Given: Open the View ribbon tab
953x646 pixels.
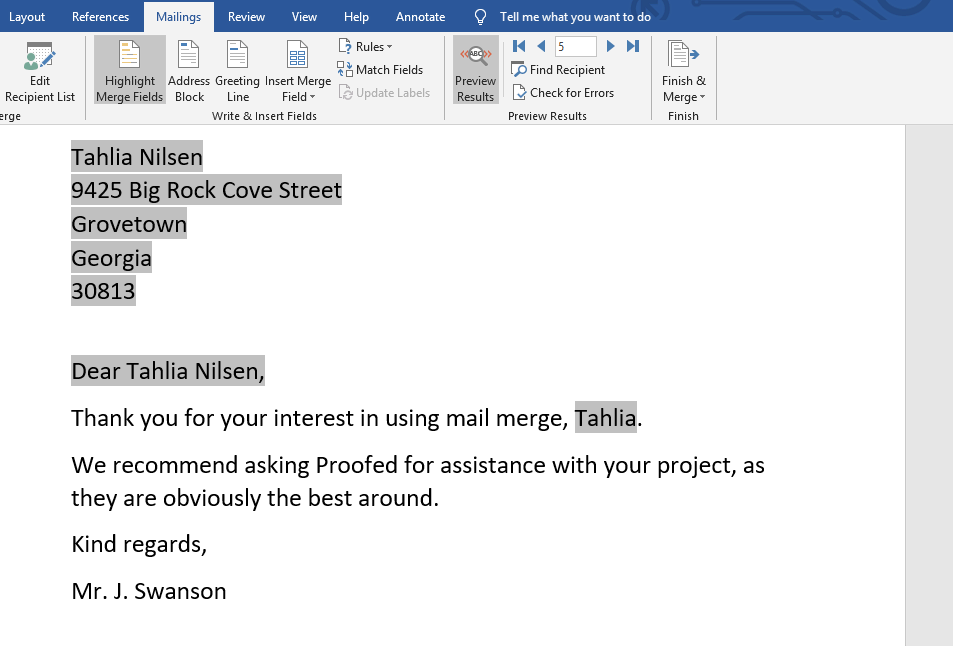Looking at the screenshot, I should click(305, 16).
